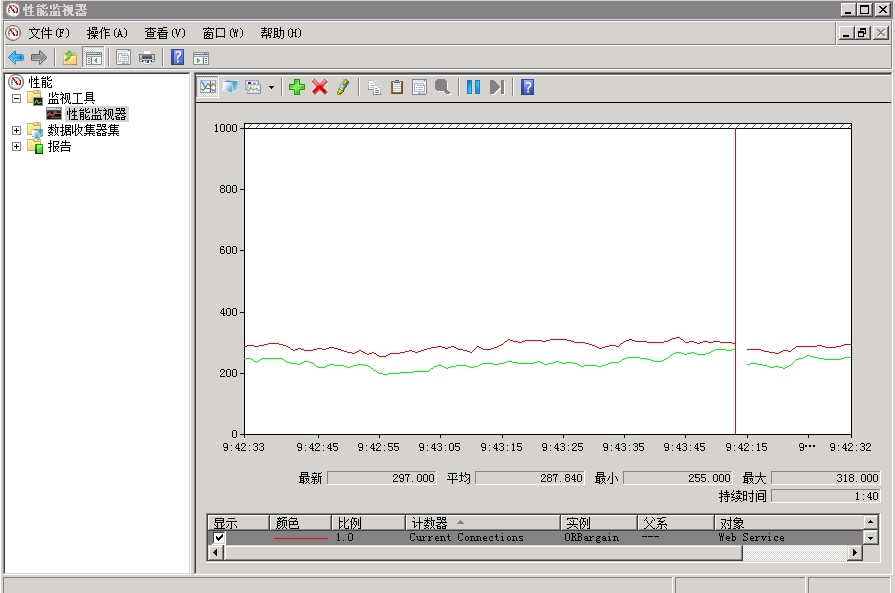Click the View Current Activity icon
The width and height of the screenshot is (895, 593).
tap(207, 87)
